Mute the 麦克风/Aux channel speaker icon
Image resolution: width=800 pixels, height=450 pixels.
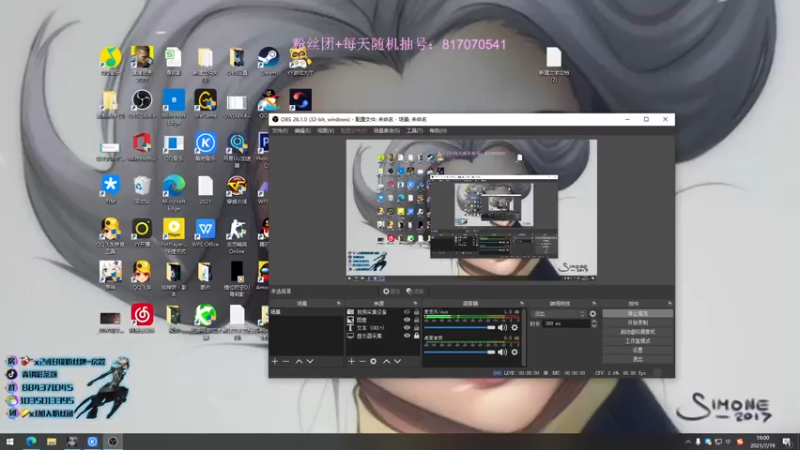pyautogui.click(x=502, y=328)
